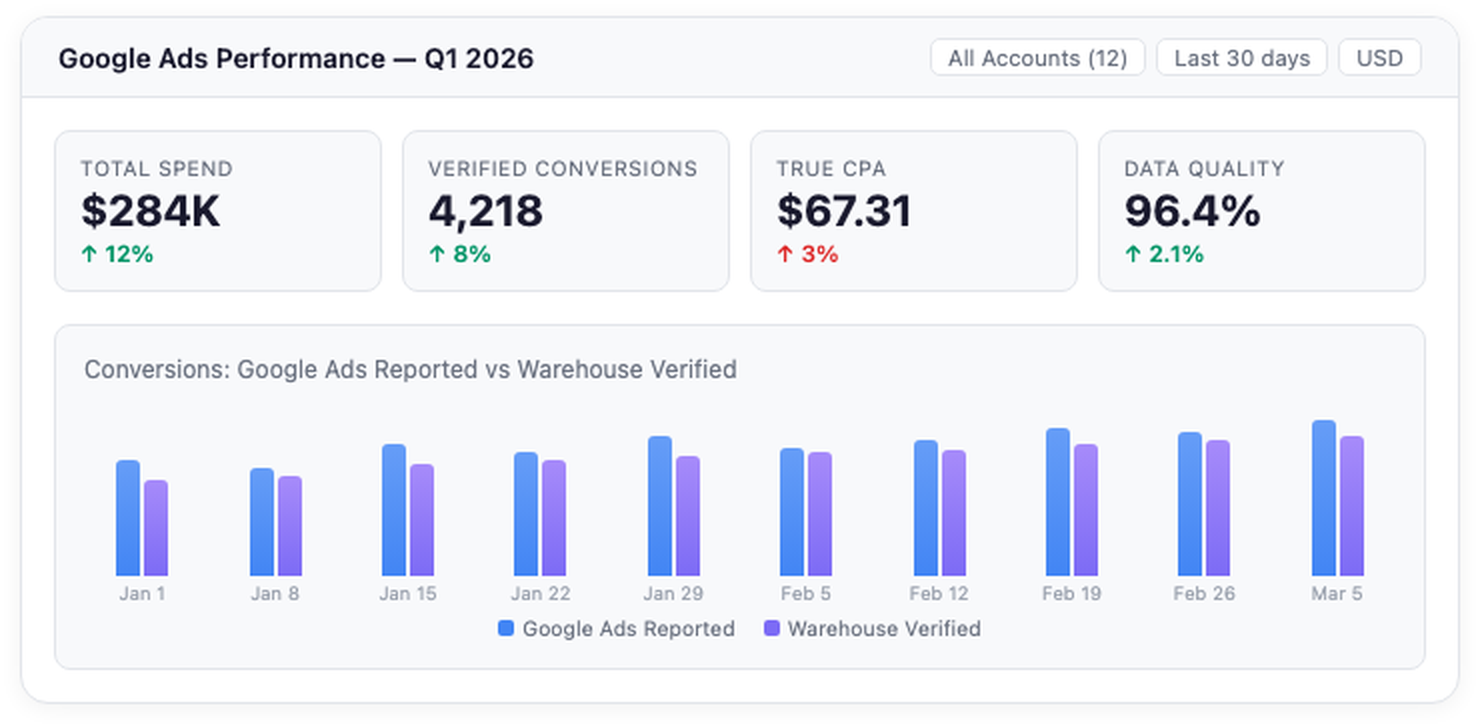The width and height of the screenshot is (1478, 726).
Task: Toggle the Warehouse Verified series in legend
Action: coord(883,629)
